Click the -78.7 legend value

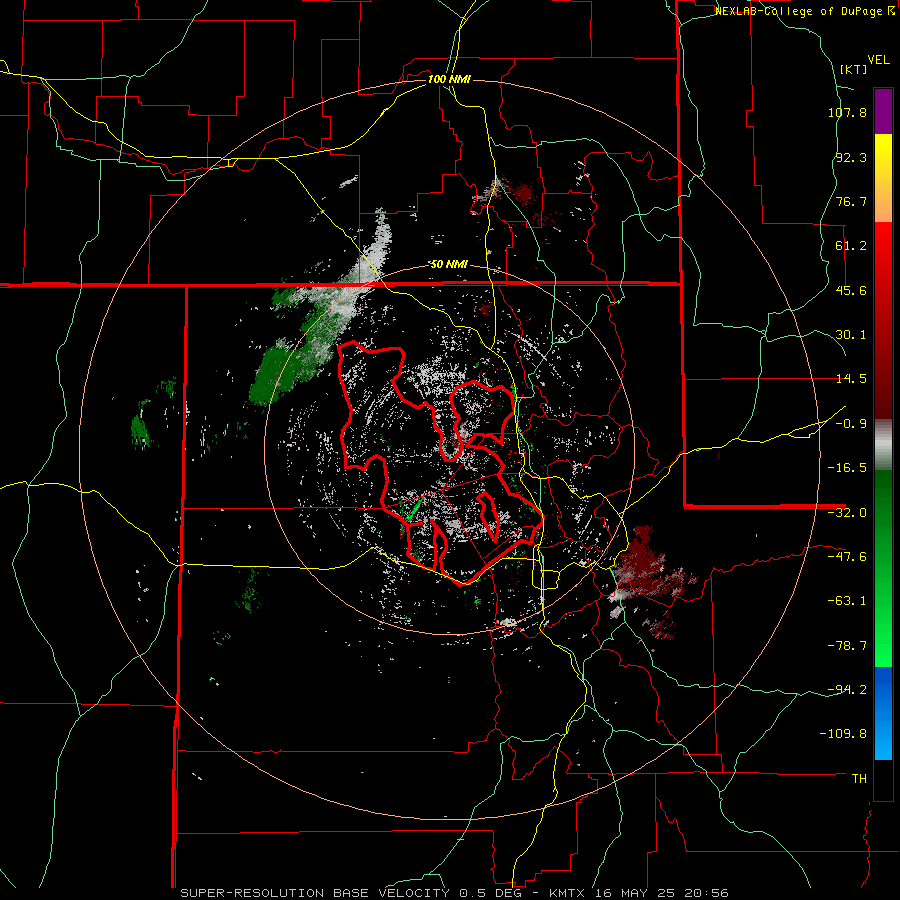point(847,646)
